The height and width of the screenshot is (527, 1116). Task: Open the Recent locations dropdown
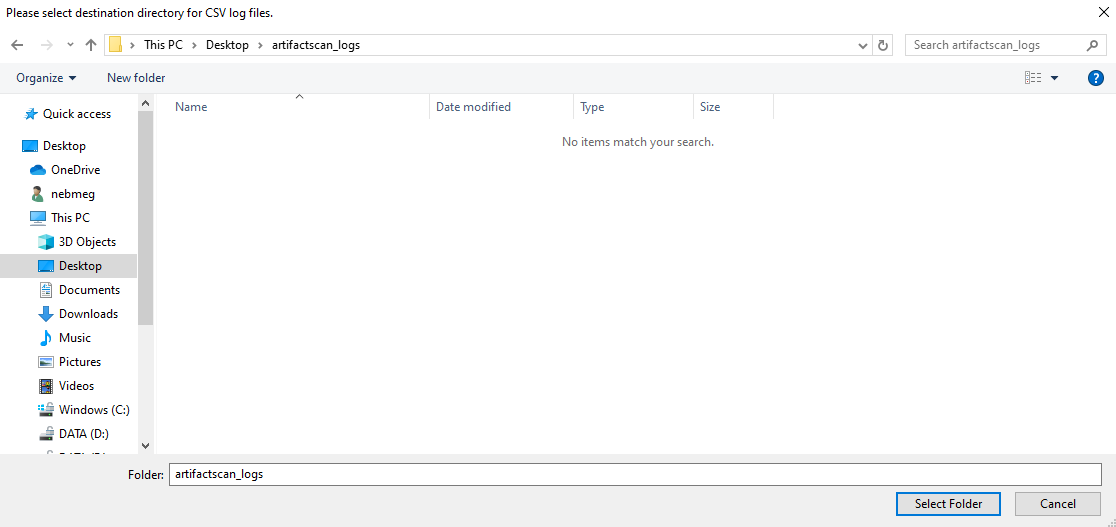[70, 45]
